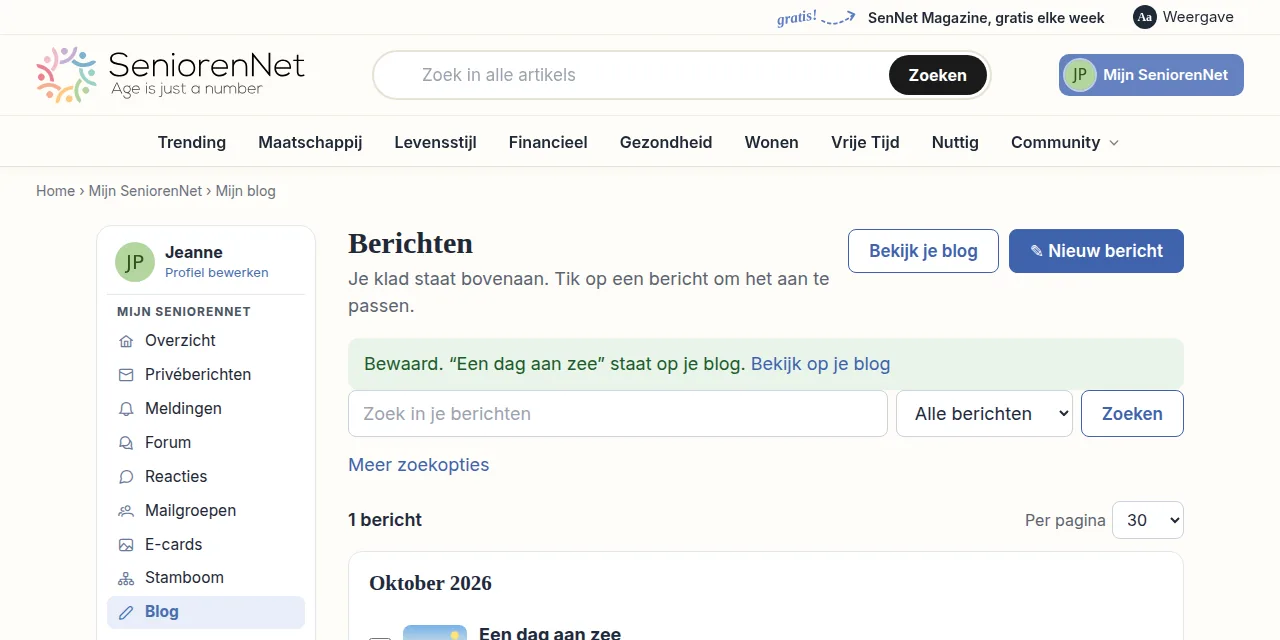1280x640 pixels.
Task: Click the Blog pencil icon in the sidebar
Action: (126, 612)
